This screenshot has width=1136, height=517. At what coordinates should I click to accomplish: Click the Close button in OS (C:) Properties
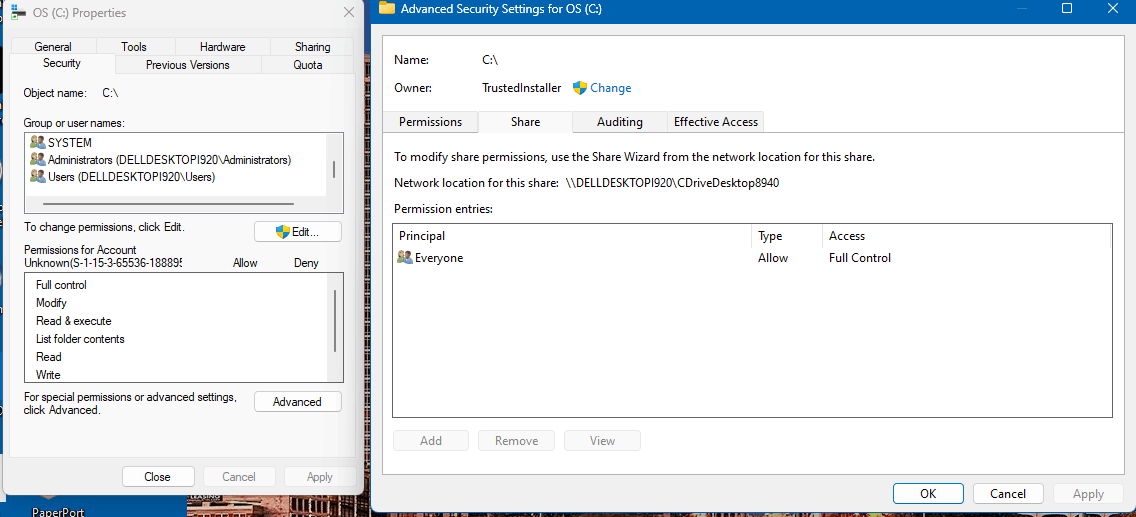click(x=158, y=476)
